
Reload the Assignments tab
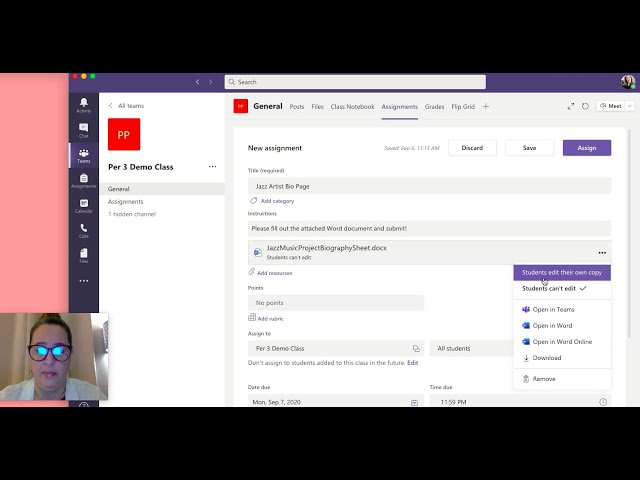click(x=585, y=106)
